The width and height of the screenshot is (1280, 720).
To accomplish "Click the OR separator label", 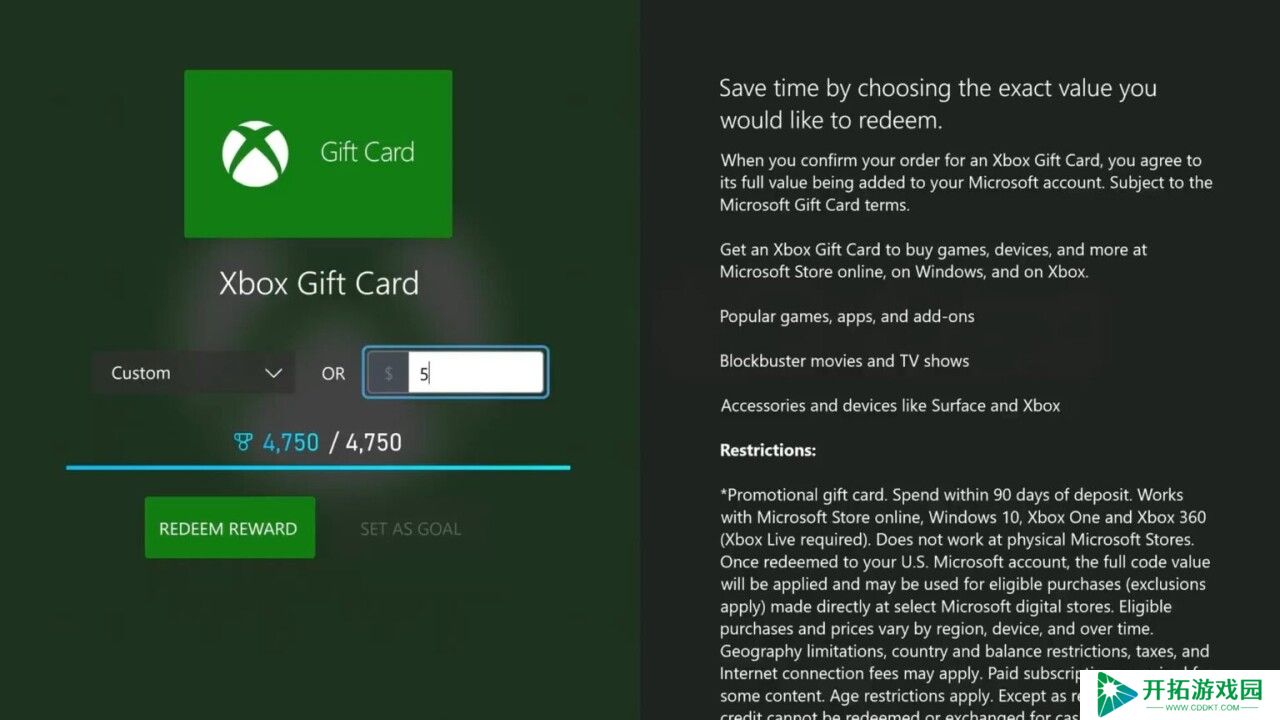I will click(333, 373).
